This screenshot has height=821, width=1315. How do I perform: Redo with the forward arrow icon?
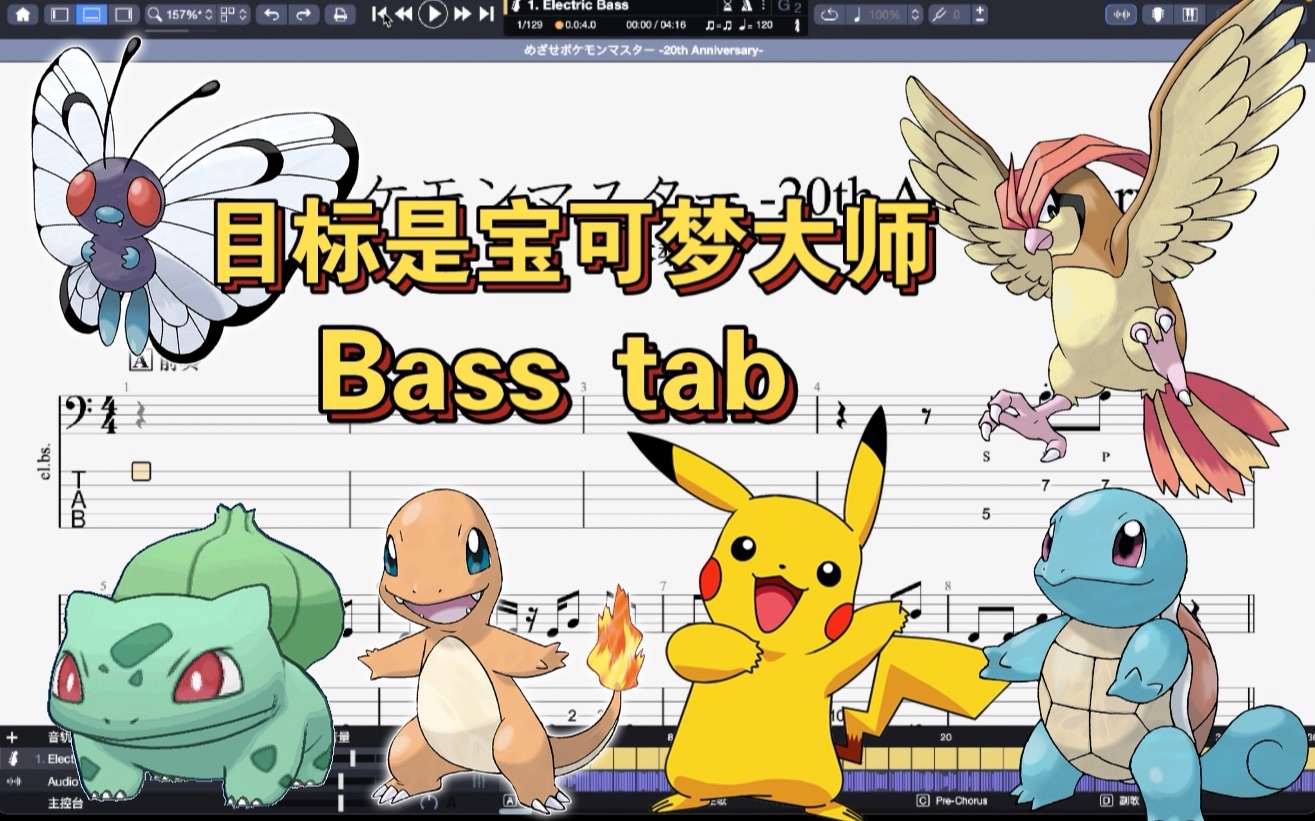304,15
